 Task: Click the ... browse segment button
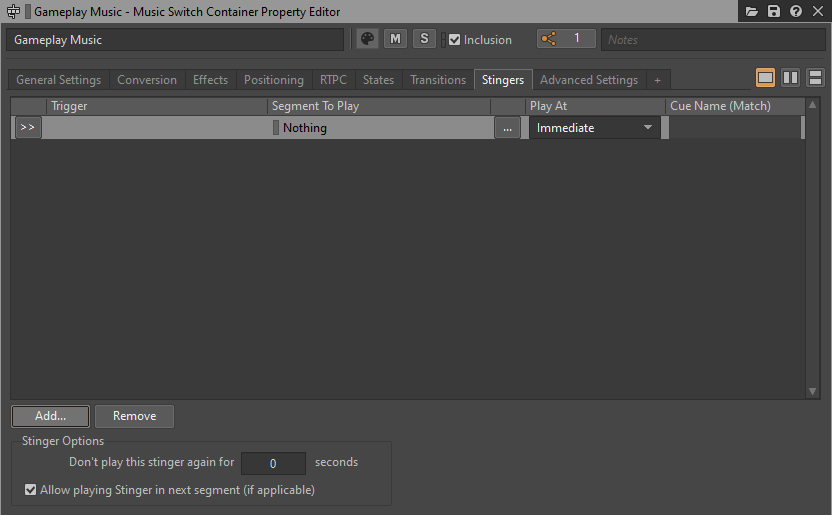[507, 128]
